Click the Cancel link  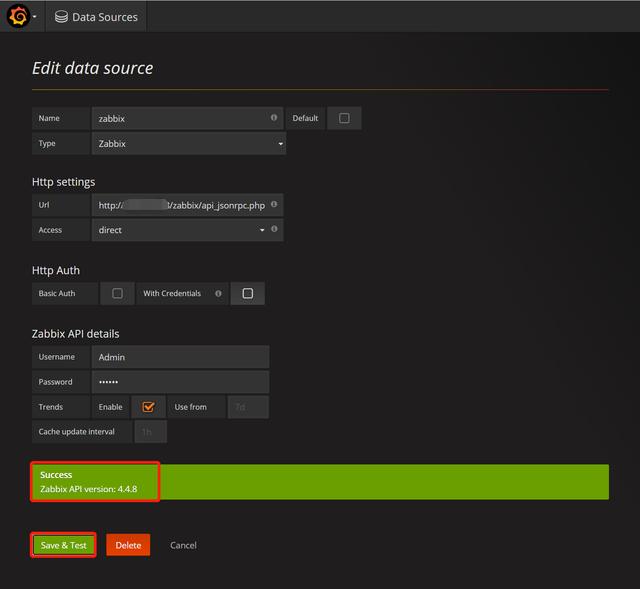click(183, 545)
